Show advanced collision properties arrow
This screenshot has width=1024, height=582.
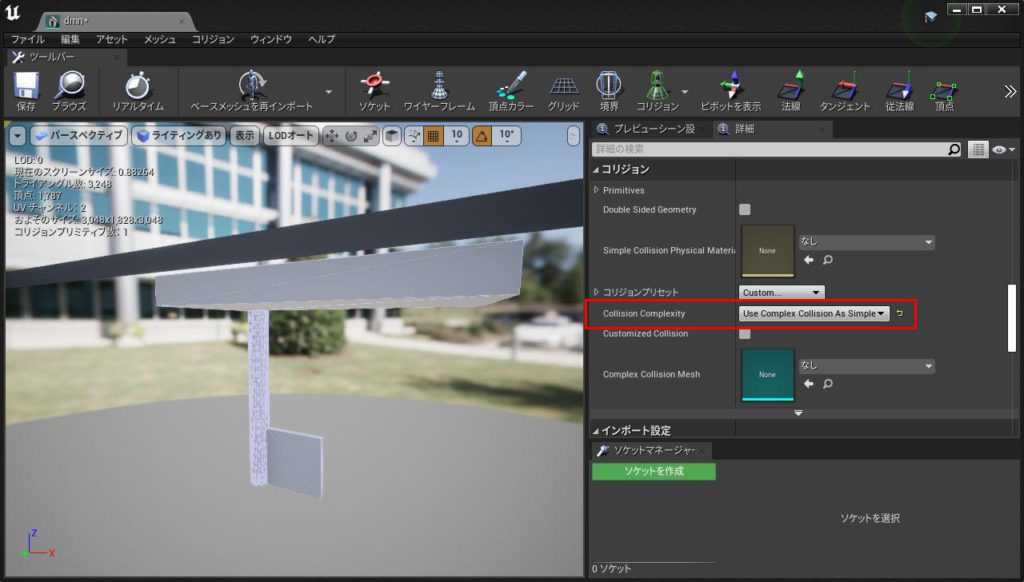(x=798, y=413)
